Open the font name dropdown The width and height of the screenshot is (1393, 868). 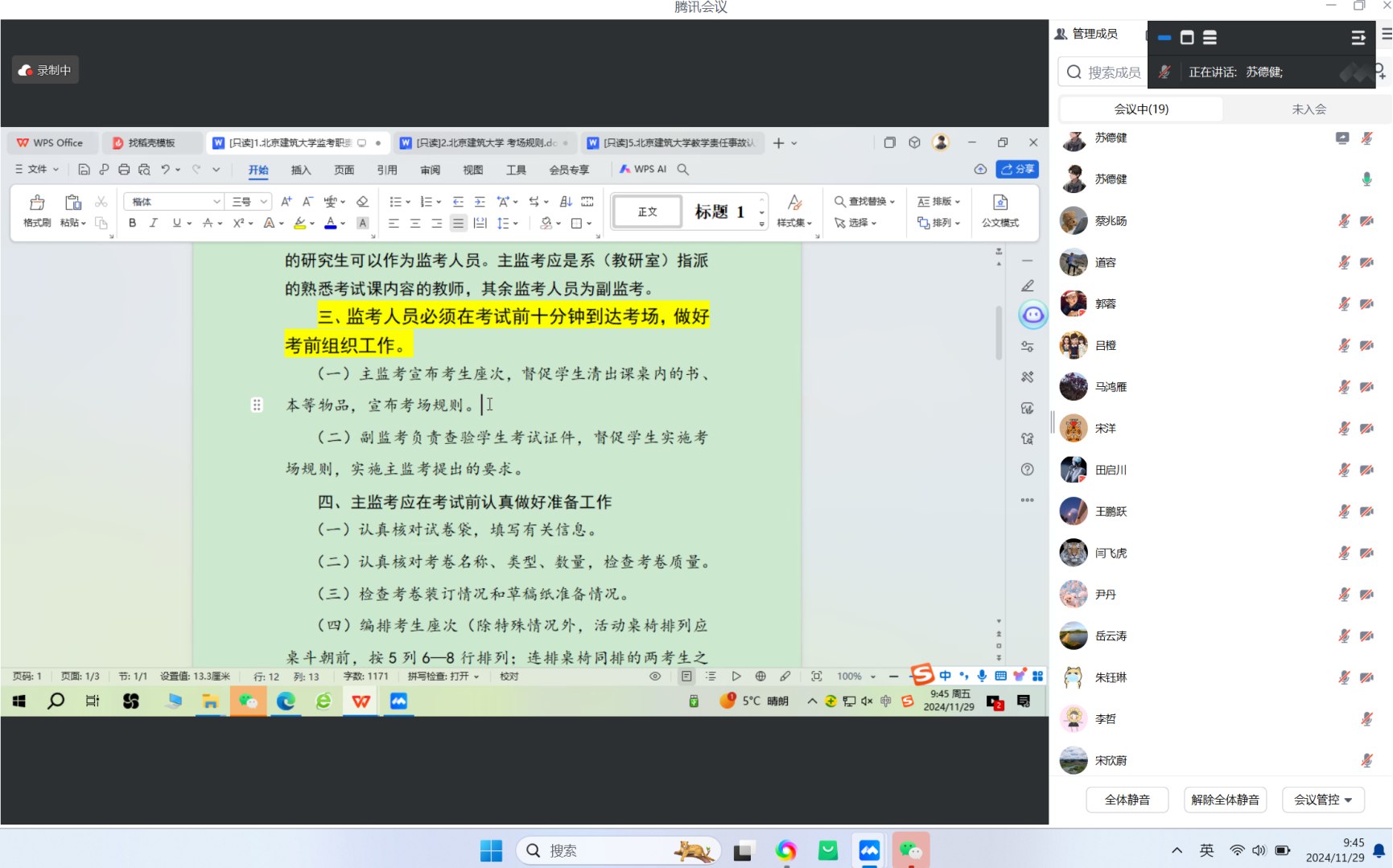pos(216,202)
